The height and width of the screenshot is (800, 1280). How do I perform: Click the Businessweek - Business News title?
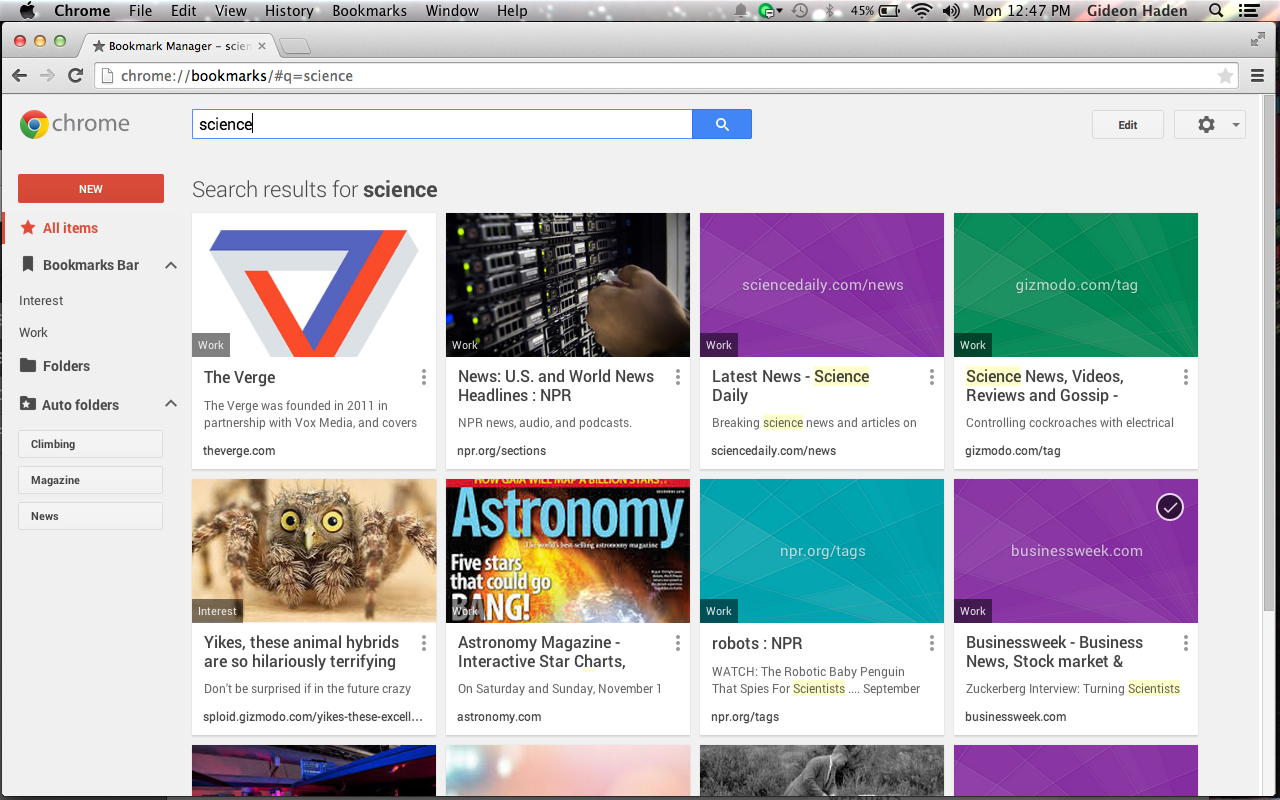pyautogui.click(x=1054, y=652)
